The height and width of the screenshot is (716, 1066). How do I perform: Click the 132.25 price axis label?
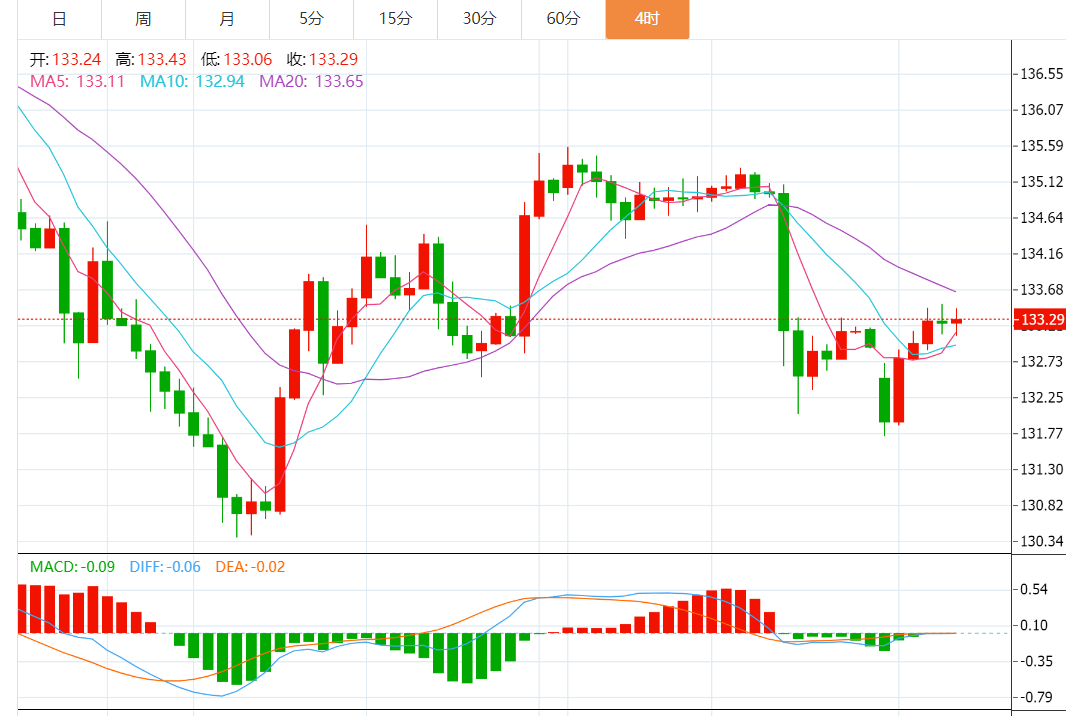[x=1042, y=398]
